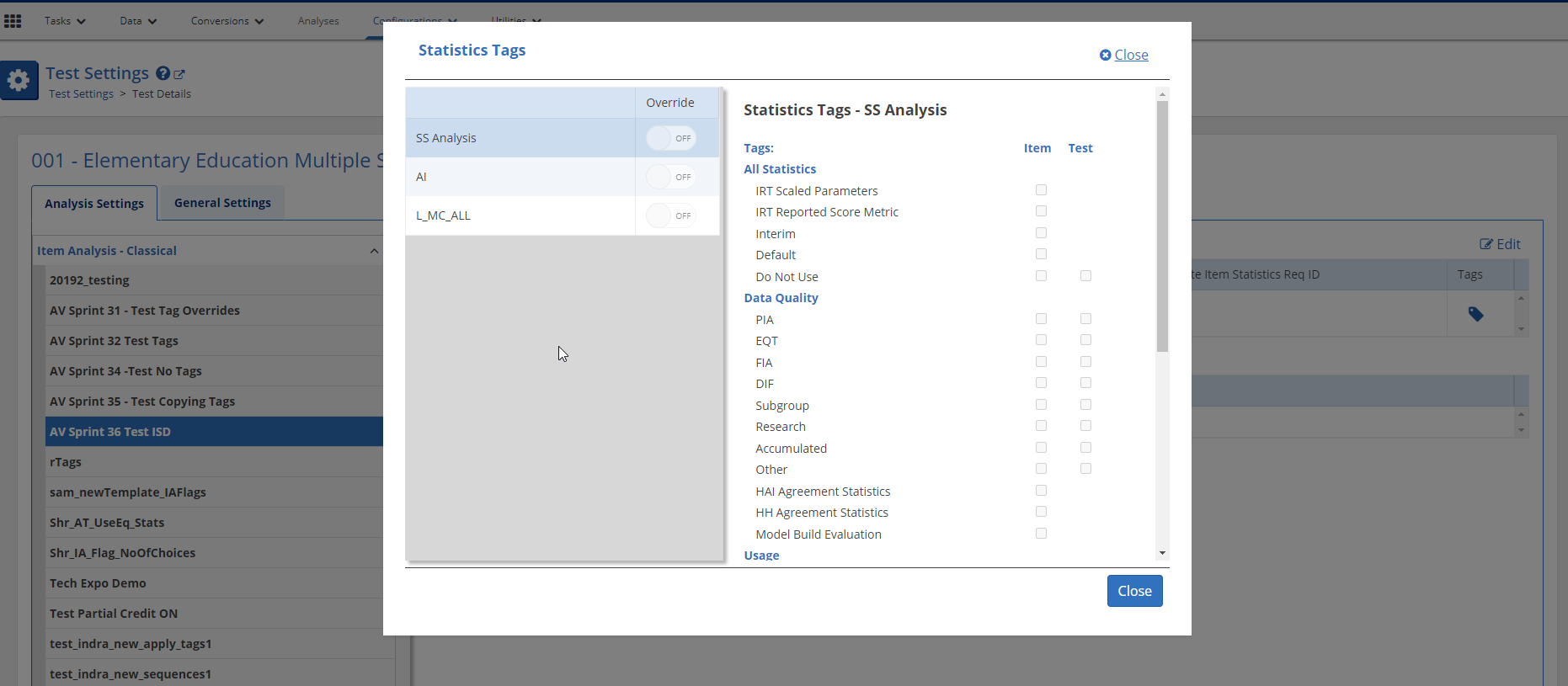Click the Test Details breadcrumb
Viewport: 1568px width, 686px height.
click(162, 94)
